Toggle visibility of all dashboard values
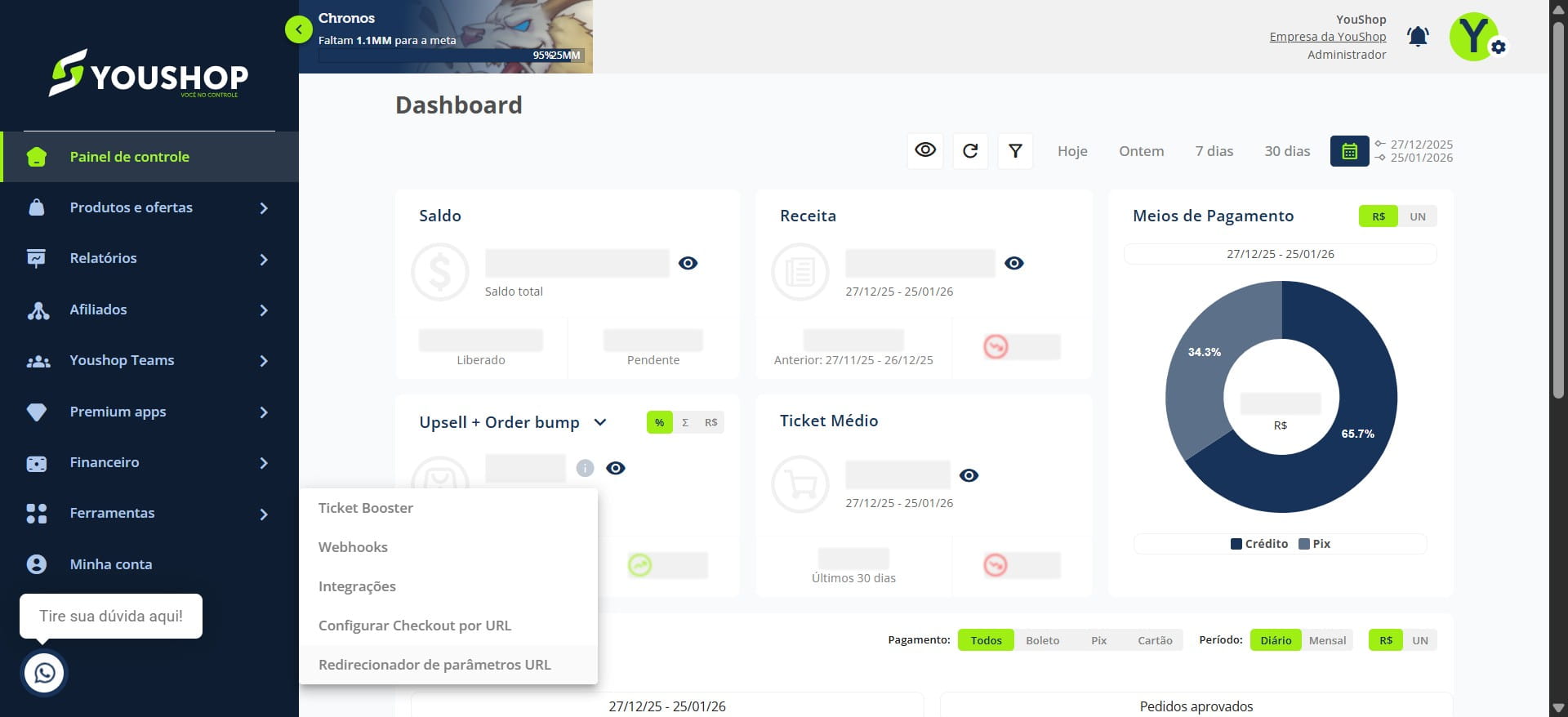The height and width of the screenshot is (717, 1568). [x=925, y=151]
